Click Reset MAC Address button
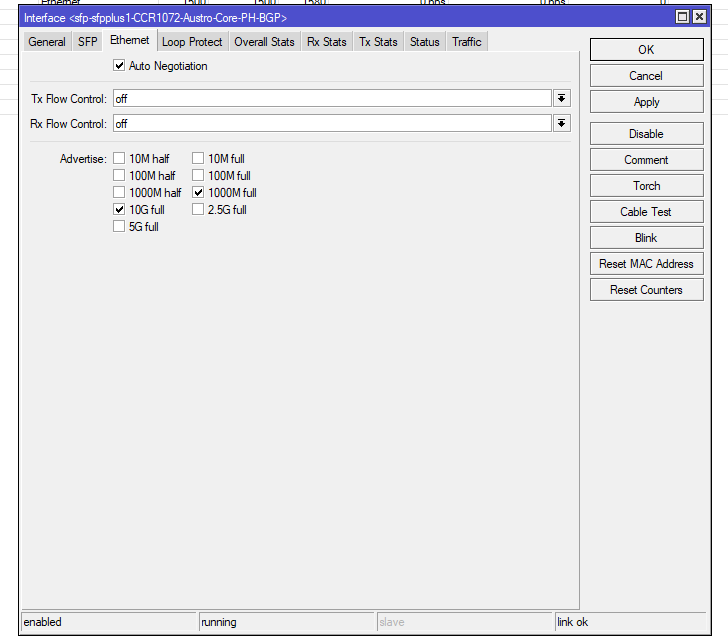Viewport: 728px width, 643px height. point(646,264)
